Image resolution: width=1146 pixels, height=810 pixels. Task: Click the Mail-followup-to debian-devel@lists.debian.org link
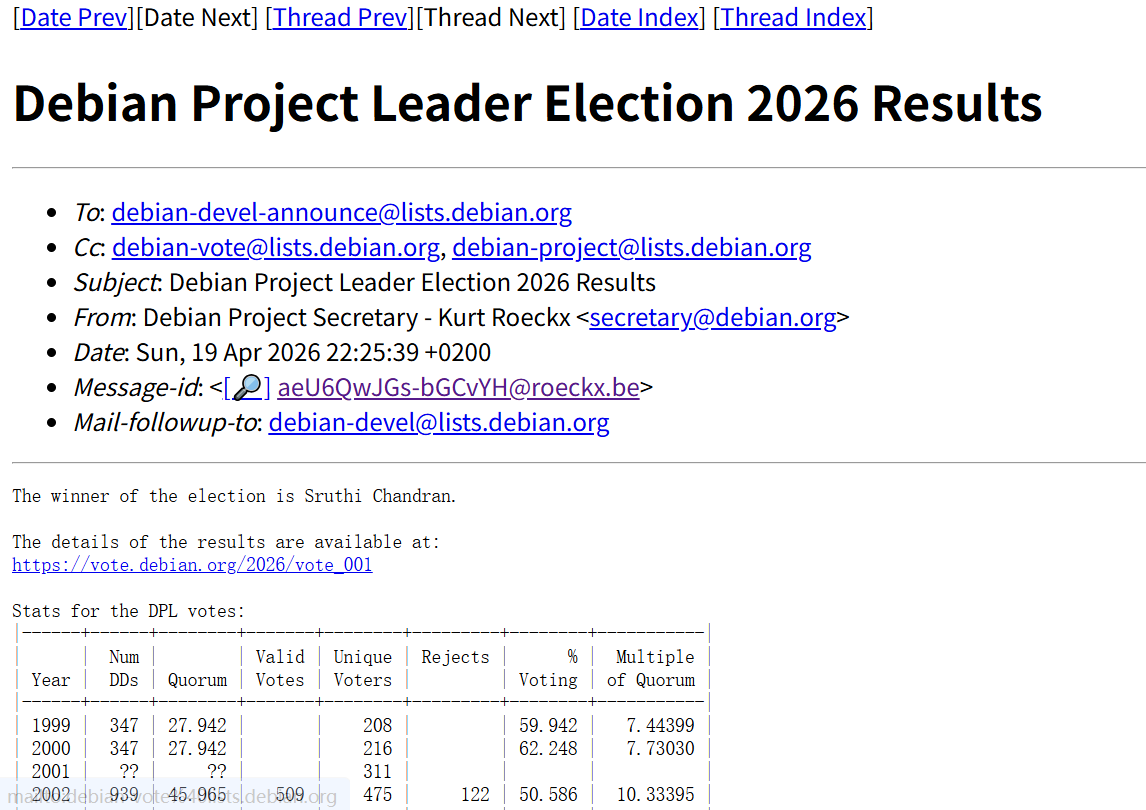click(x=439, y=423)
